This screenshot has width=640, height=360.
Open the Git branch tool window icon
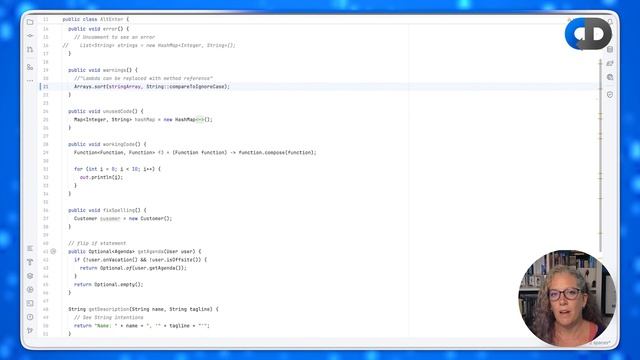30,331
